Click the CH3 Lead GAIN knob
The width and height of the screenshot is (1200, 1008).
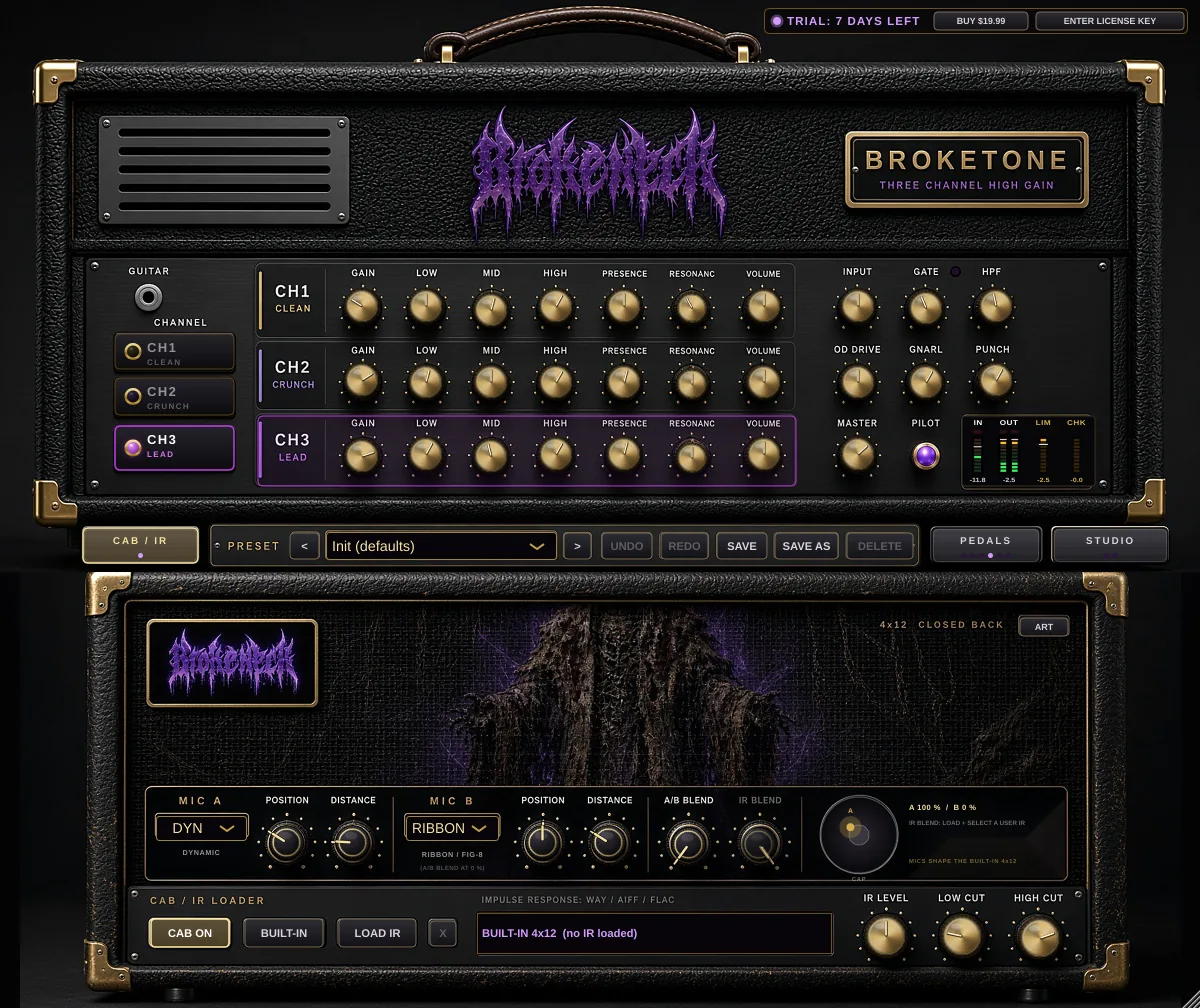(x=363, y=456)
